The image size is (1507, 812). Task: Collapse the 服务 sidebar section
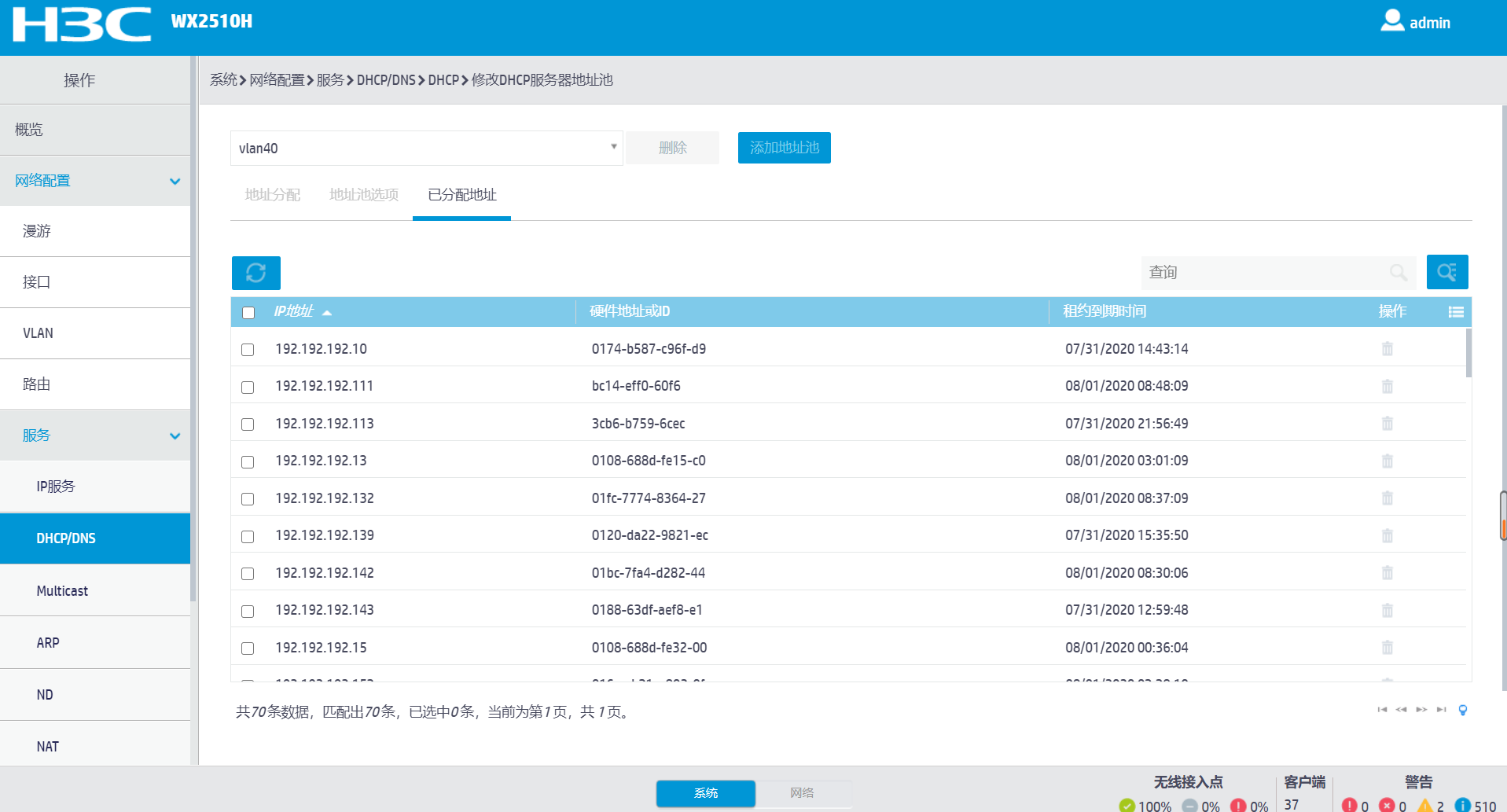175,435
